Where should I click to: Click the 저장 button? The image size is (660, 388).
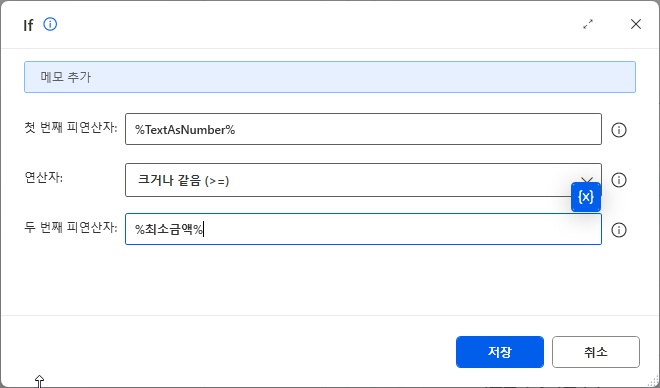[x=500, y=352]
